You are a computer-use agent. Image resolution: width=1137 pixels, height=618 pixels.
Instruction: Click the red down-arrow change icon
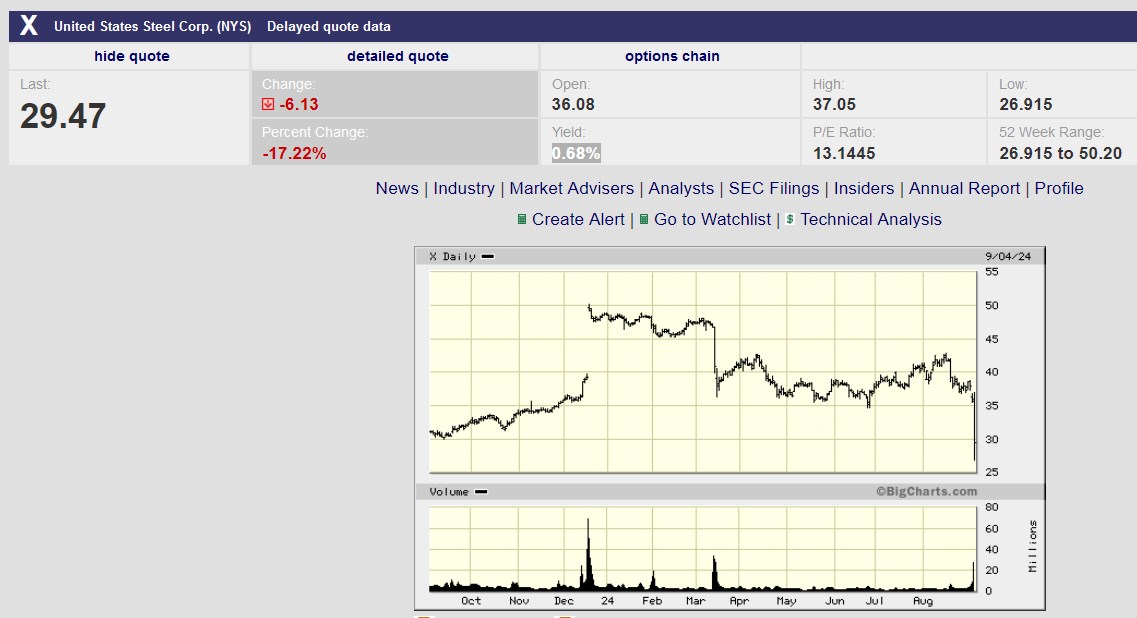(x=268, y=104)
